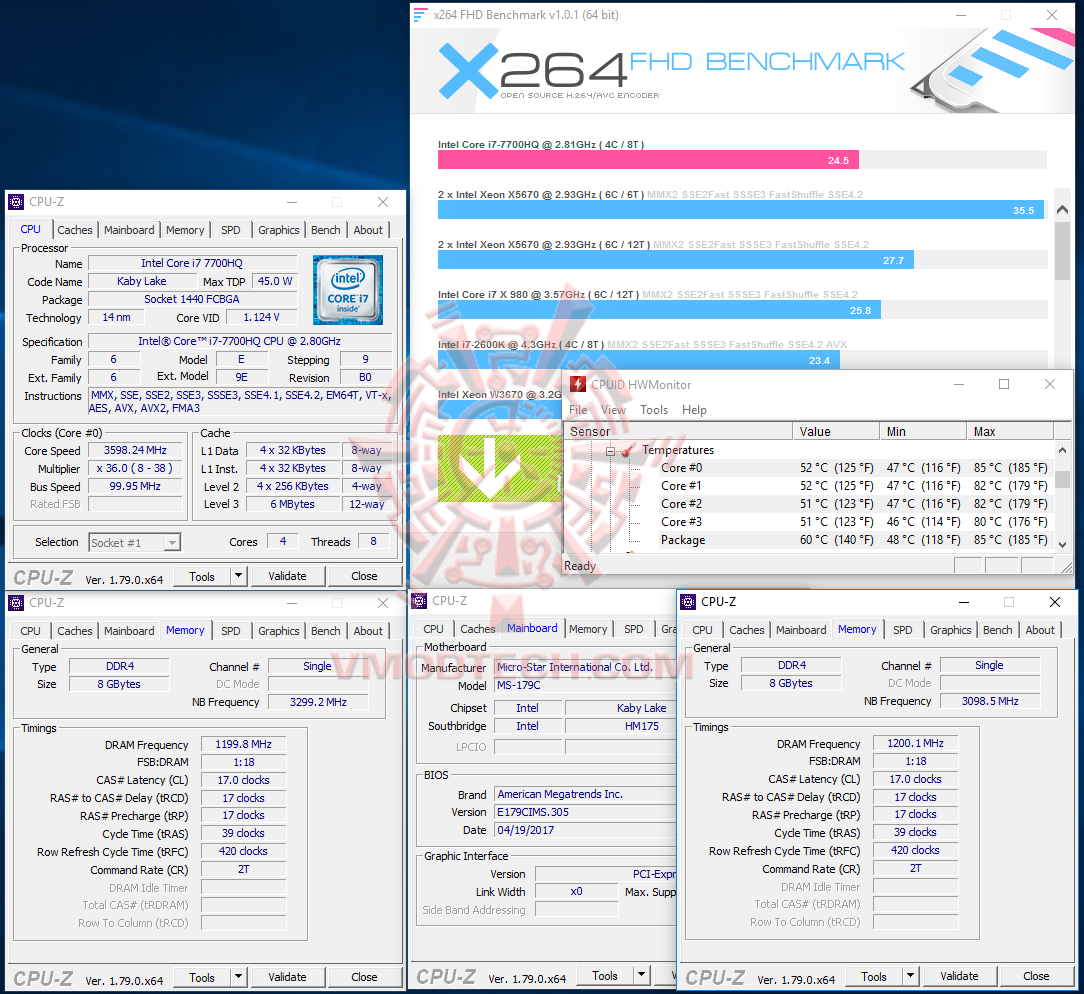Click Validate in front CPU-Z Memory window
Image resolution: width=1084 pixels, height=994 pixels.
pyautogui.click(x=959, y=976)
